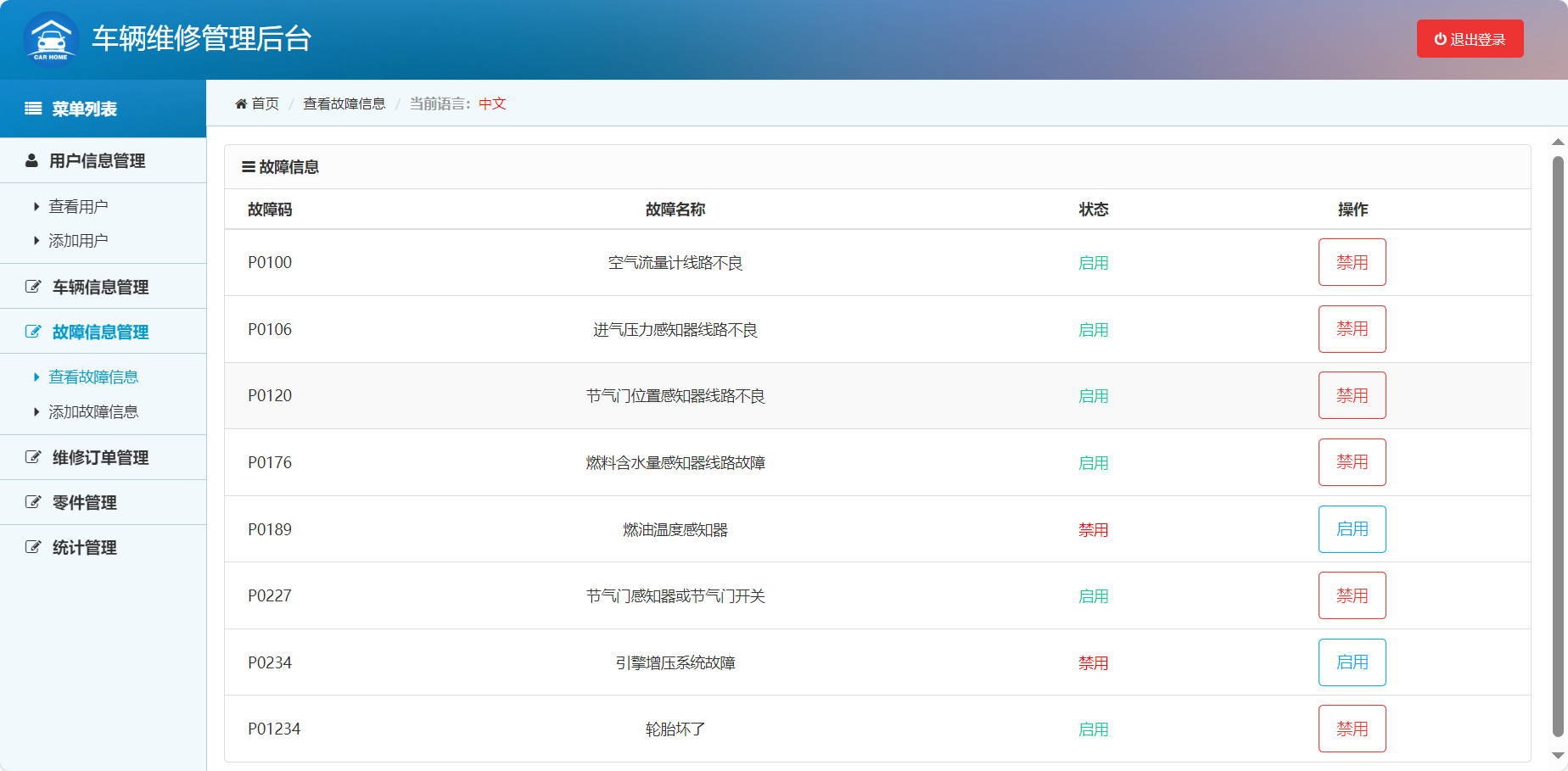The image size is (1568, 771).
Task: Click fault code P0189 cell
Action: click(270, 530)
